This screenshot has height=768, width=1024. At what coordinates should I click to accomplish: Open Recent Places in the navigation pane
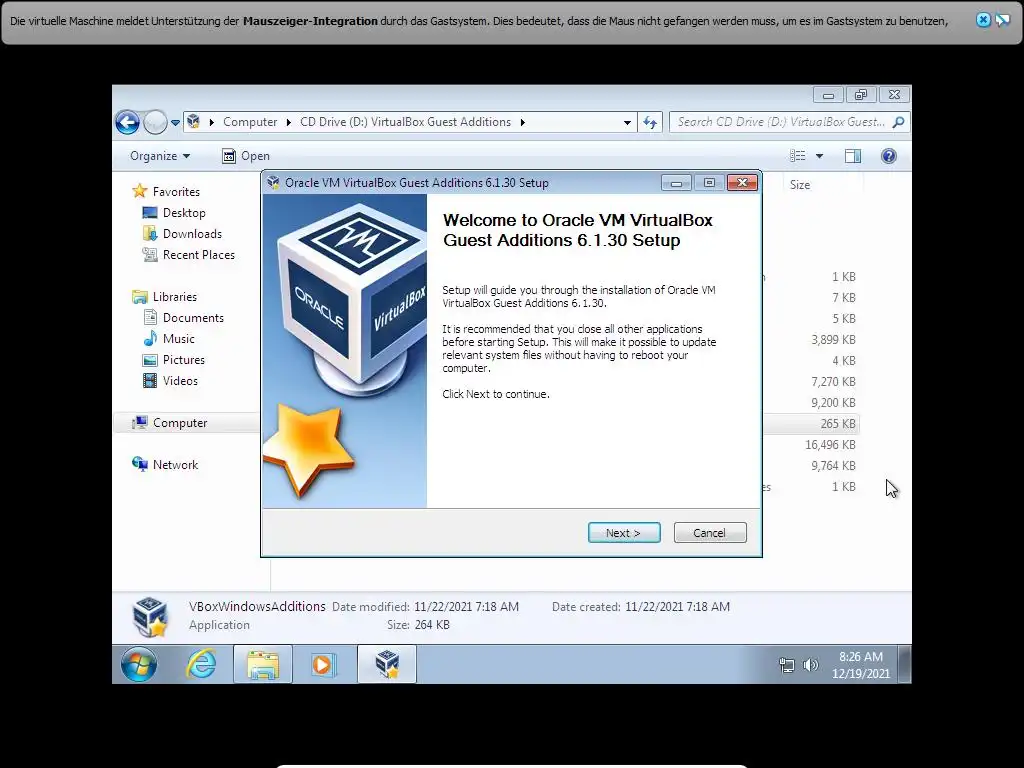click(x=189, y=255)
